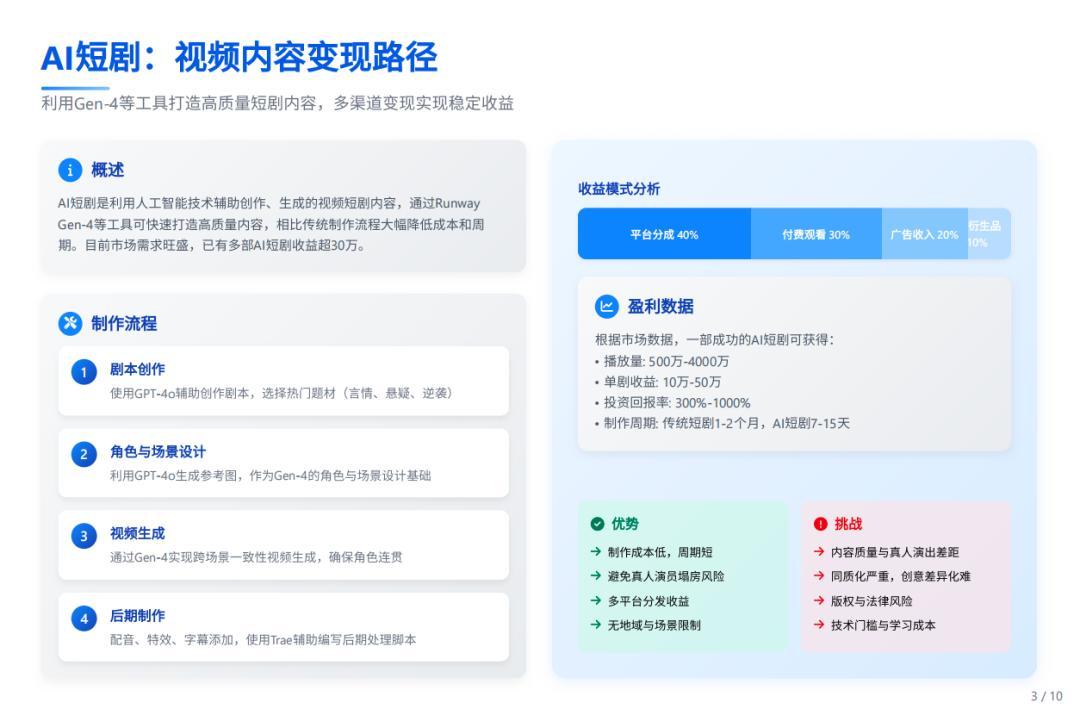Click the description 通过Gen-4实现跨场景一致性视频生成
Screen dimensions: 1080x715
256,557
